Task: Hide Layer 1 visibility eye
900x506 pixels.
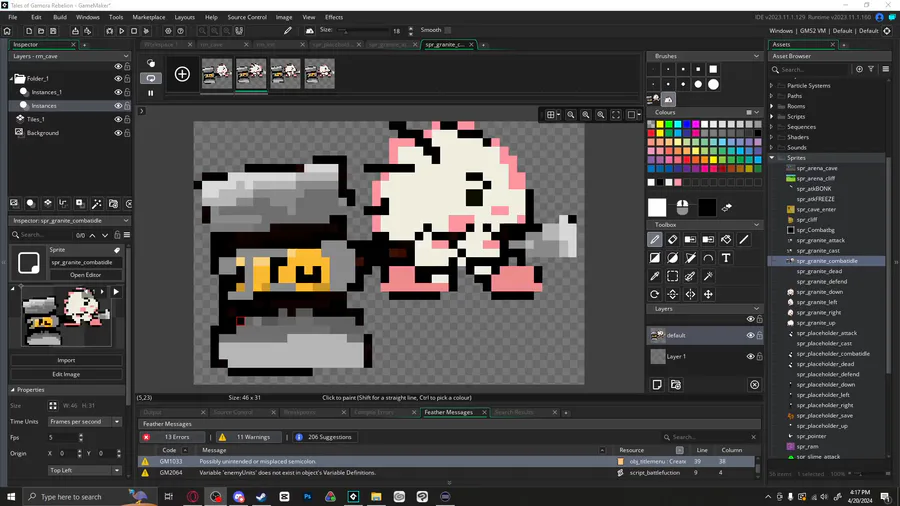Action: (x=750, y=357)
